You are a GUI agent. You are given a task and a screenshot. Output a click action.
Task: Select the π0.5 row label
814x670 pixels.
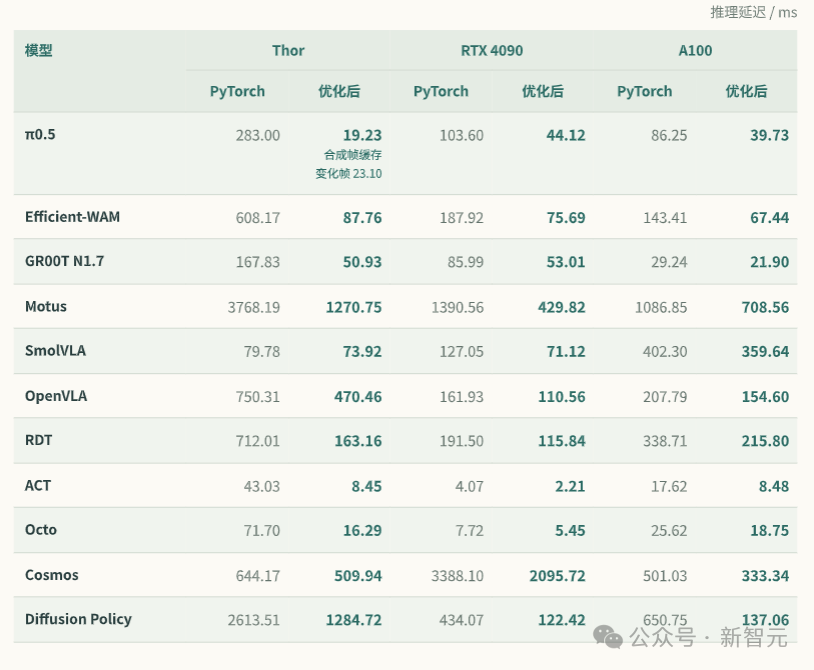point(40,134)
